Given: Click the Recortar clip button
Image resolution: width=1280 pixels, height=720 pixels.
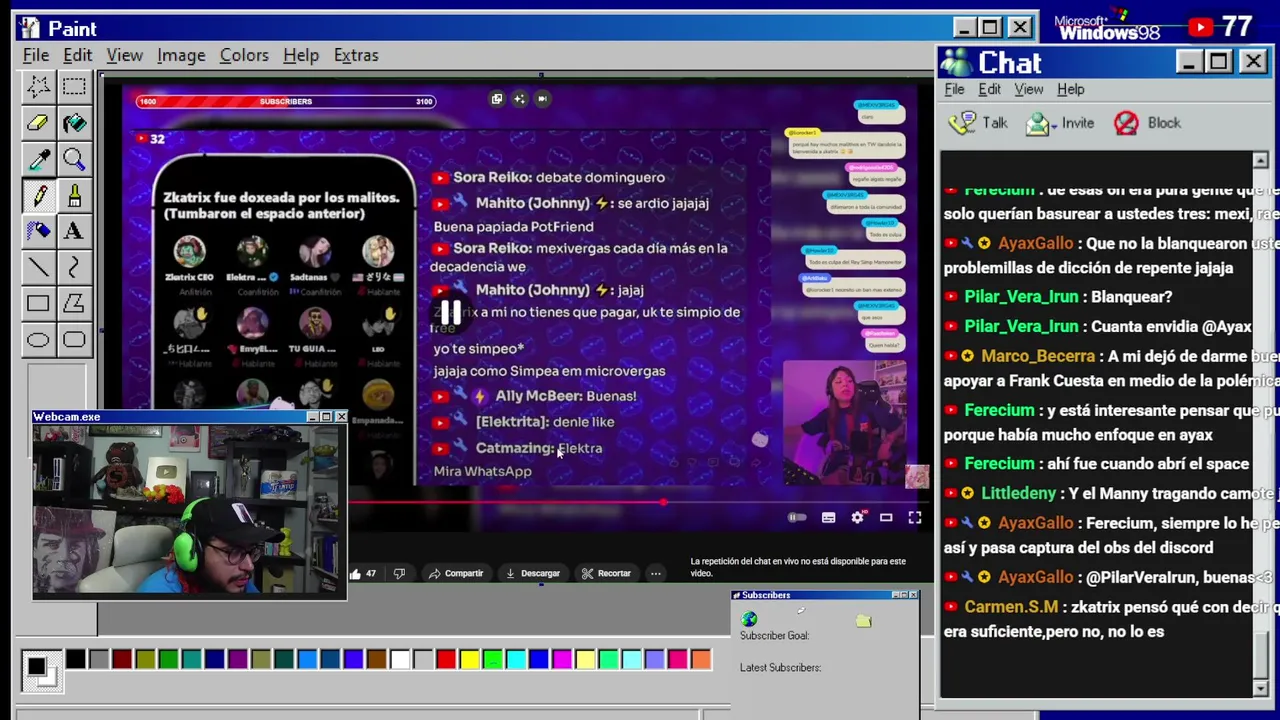Looking at the screenshot, I should click(x=606, y=573).
